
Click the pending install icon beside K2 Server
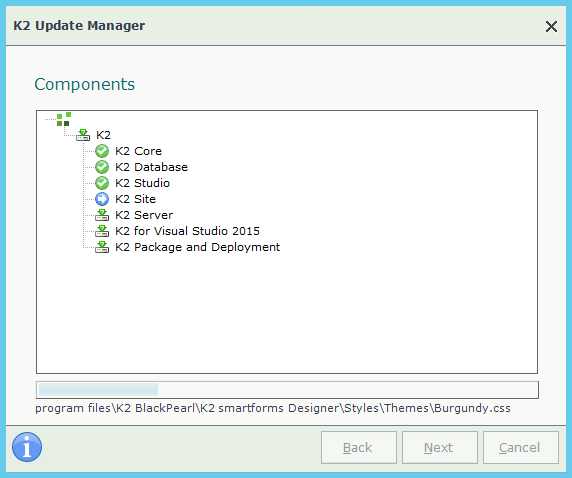[x=102, y=215]
